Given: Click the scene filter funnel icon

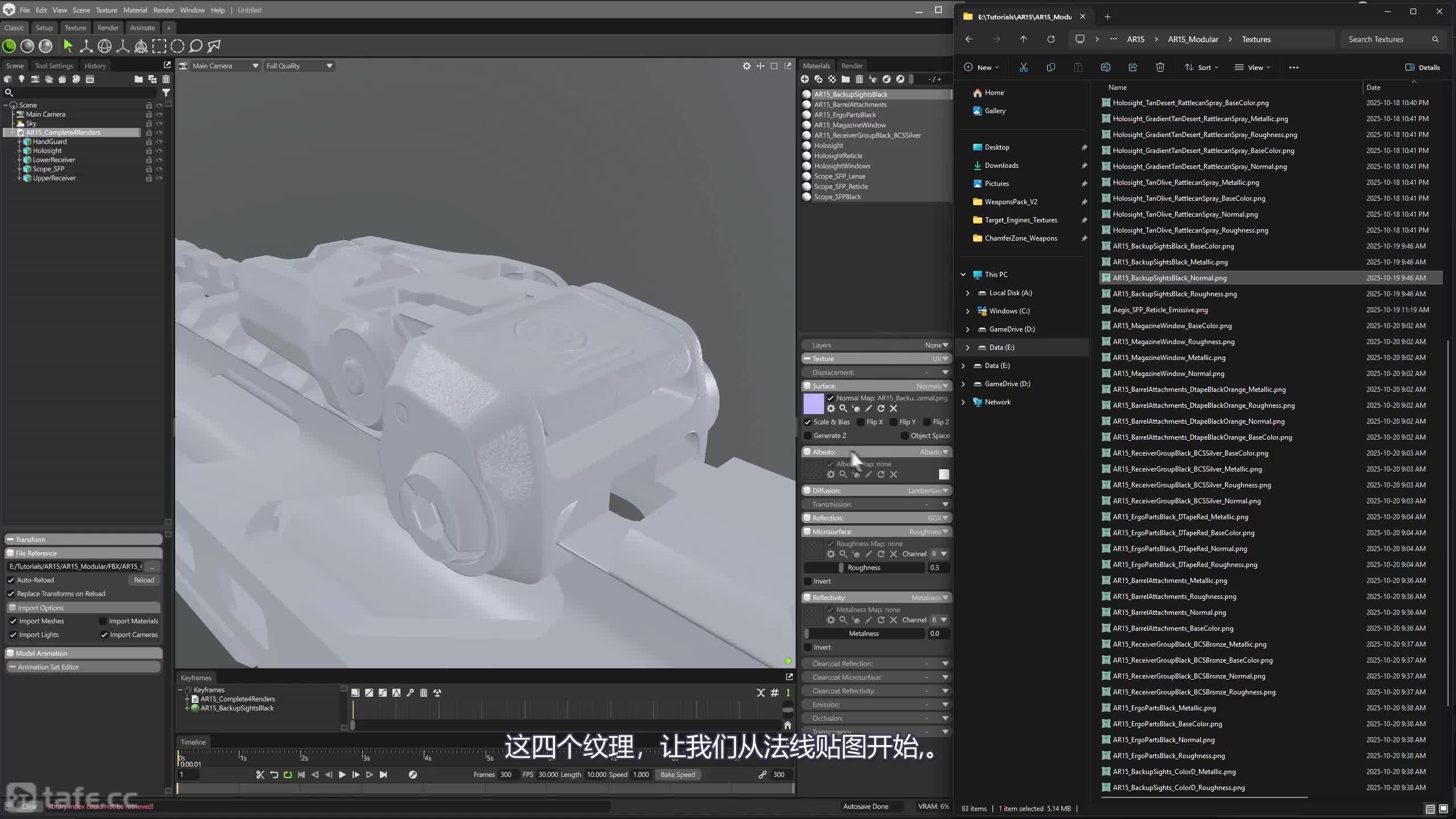Looking at the screenshot, I should (x=166, y=92).
